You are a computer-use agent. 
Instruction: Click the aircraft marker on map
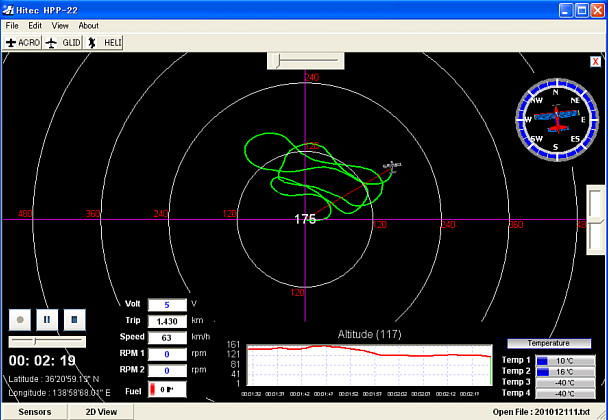tap(391, 166)
